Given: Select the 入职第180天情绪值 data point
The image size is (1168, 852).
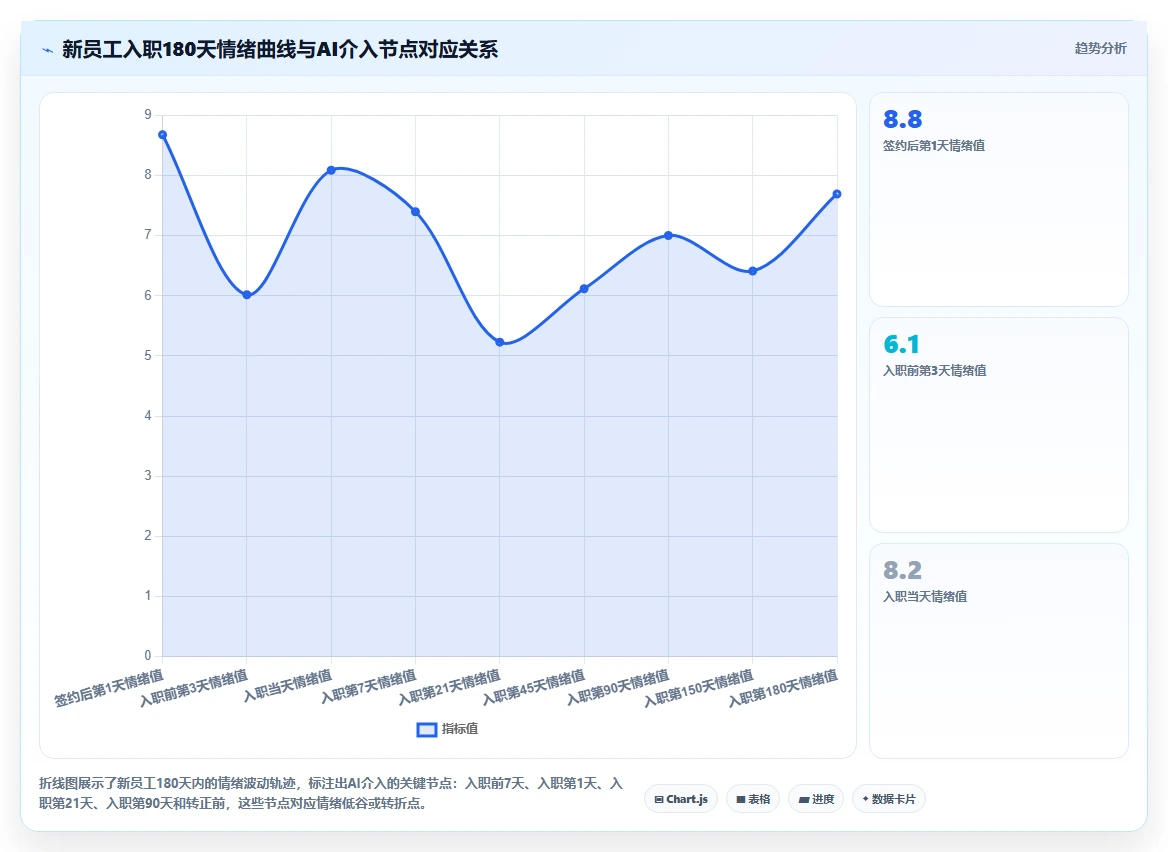Looking at the screenshot, I should click(837, 194).
